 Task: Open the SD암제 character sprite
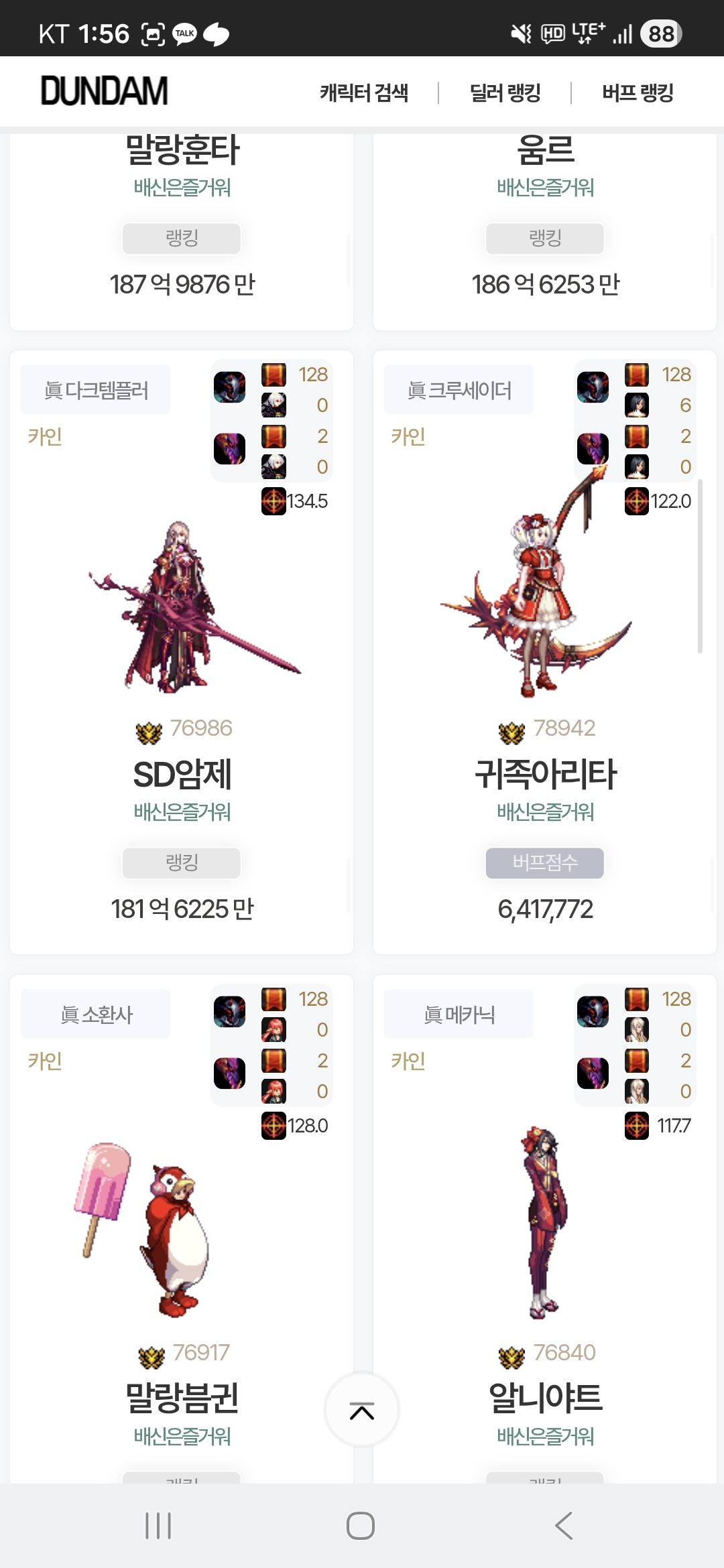point(194,608)
